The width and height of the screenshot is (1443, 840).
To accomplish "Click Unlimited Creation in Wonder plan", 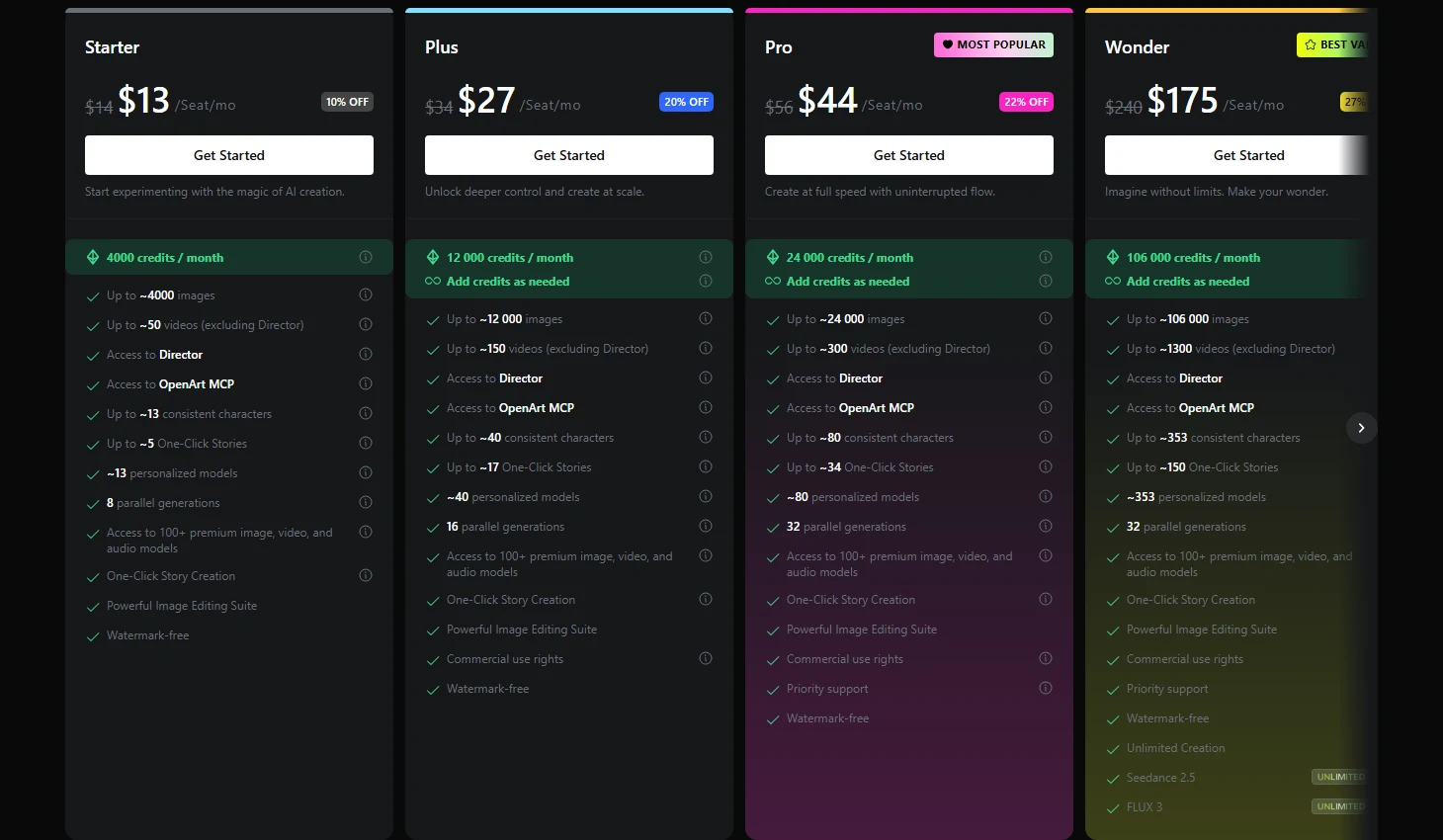I will [x=1175, y=748].
